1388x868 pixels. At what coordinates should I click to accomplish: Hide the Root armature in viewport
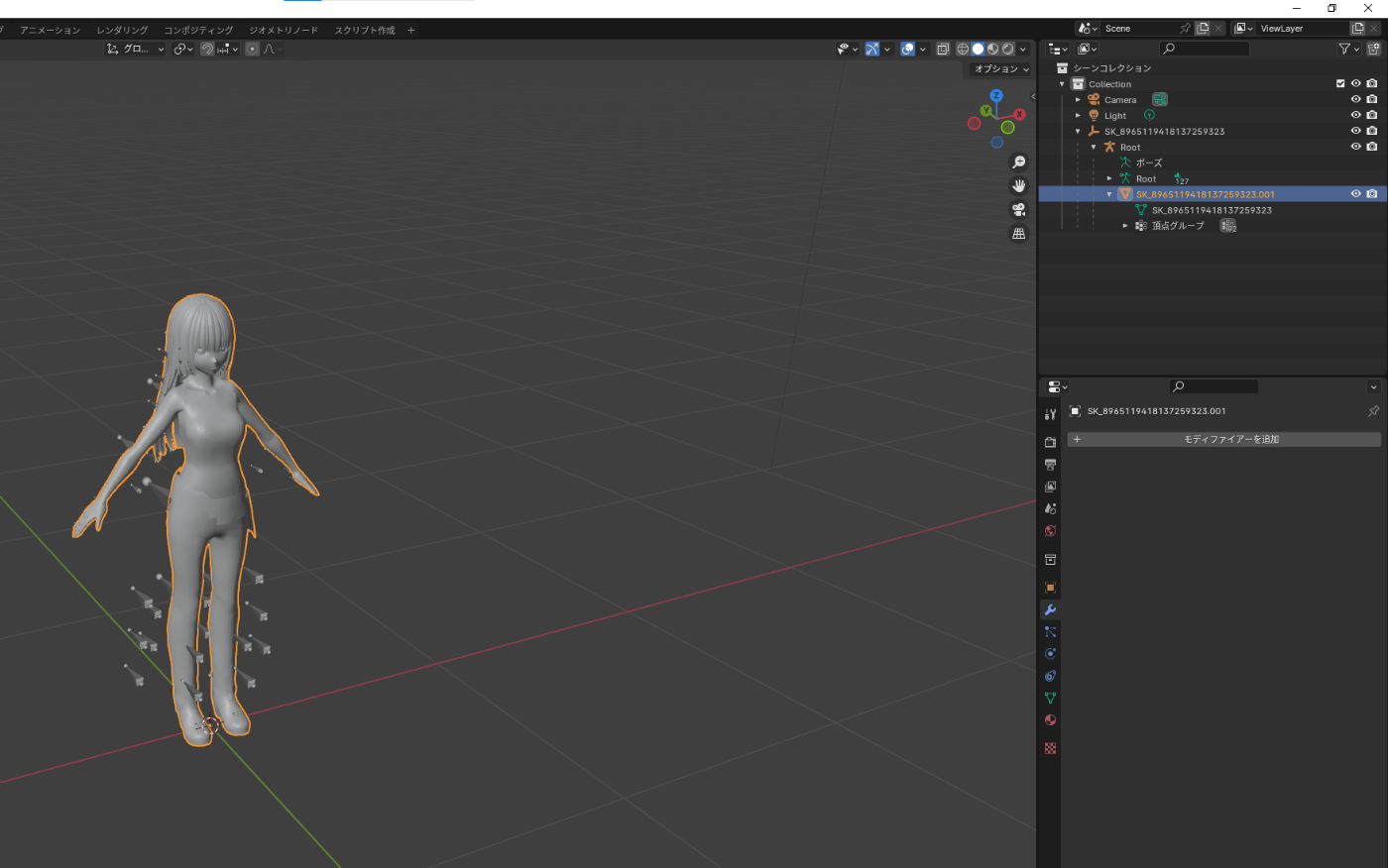click(1356, 147)
